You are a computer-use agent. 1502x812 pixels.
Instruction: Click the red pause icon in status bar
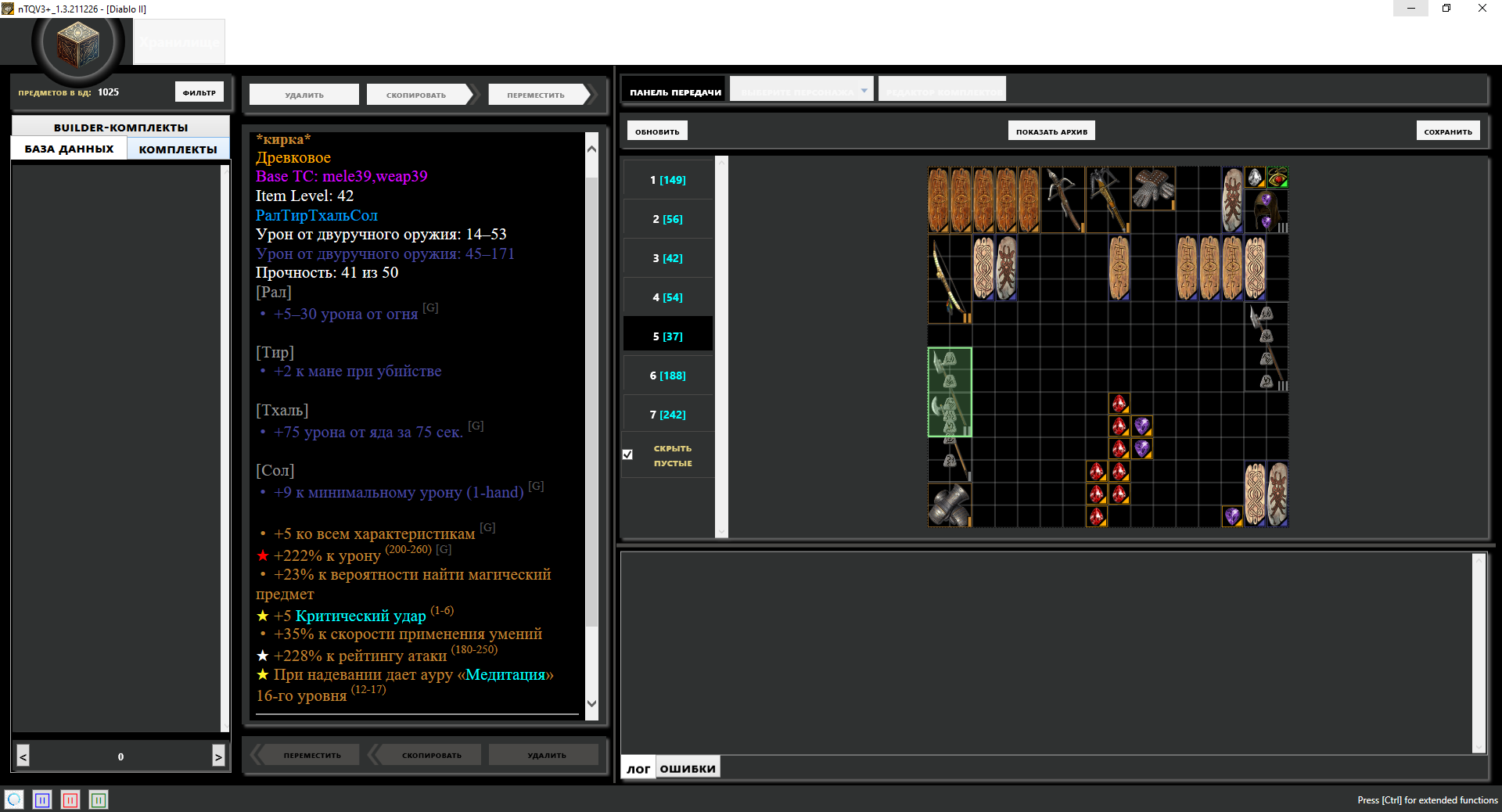[x=70, y=799]
